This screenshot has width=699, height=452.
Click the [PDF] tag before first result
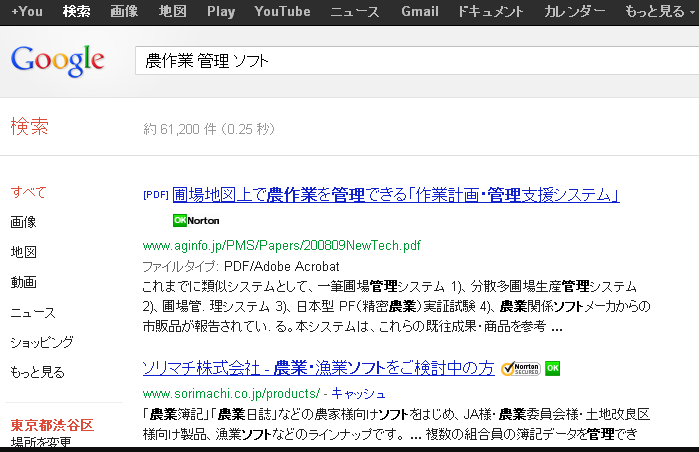click(156, 195)
